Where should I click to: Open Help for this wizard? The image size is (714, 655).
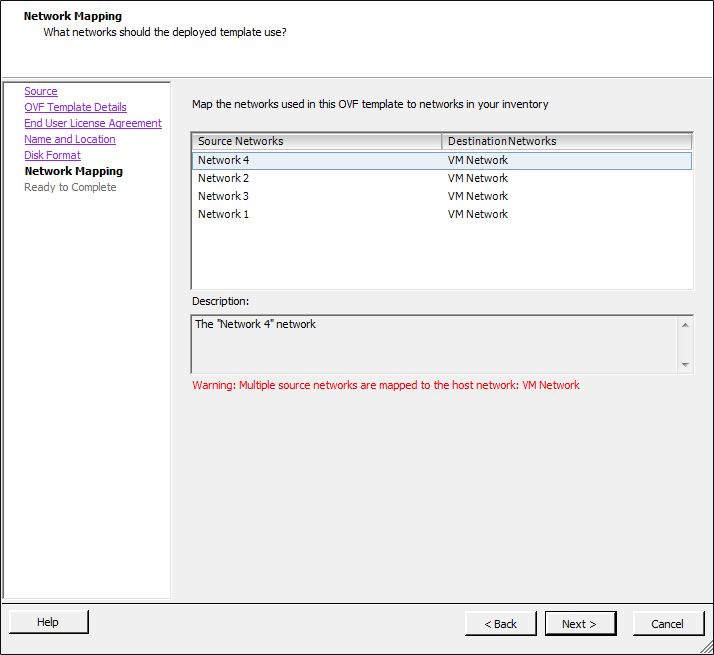coord(48,622)
